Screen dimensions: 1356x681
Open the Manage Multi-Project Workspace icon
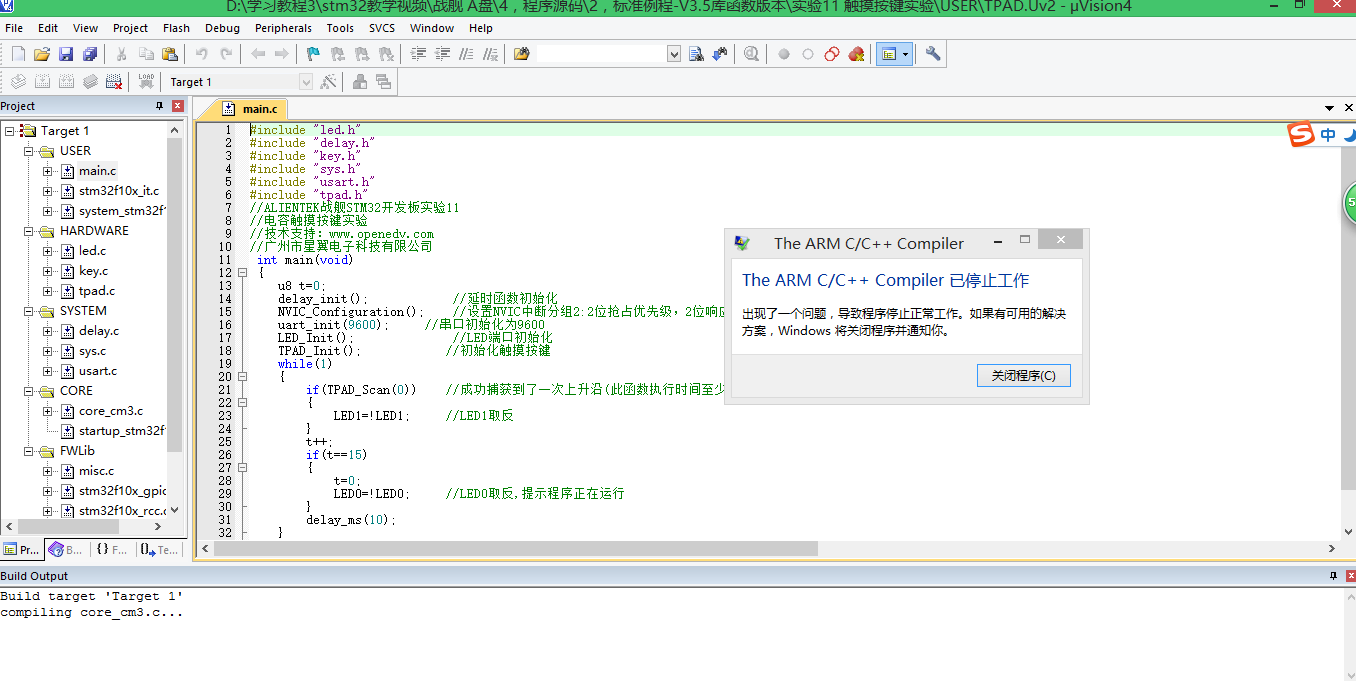click(x=383, y=82)
